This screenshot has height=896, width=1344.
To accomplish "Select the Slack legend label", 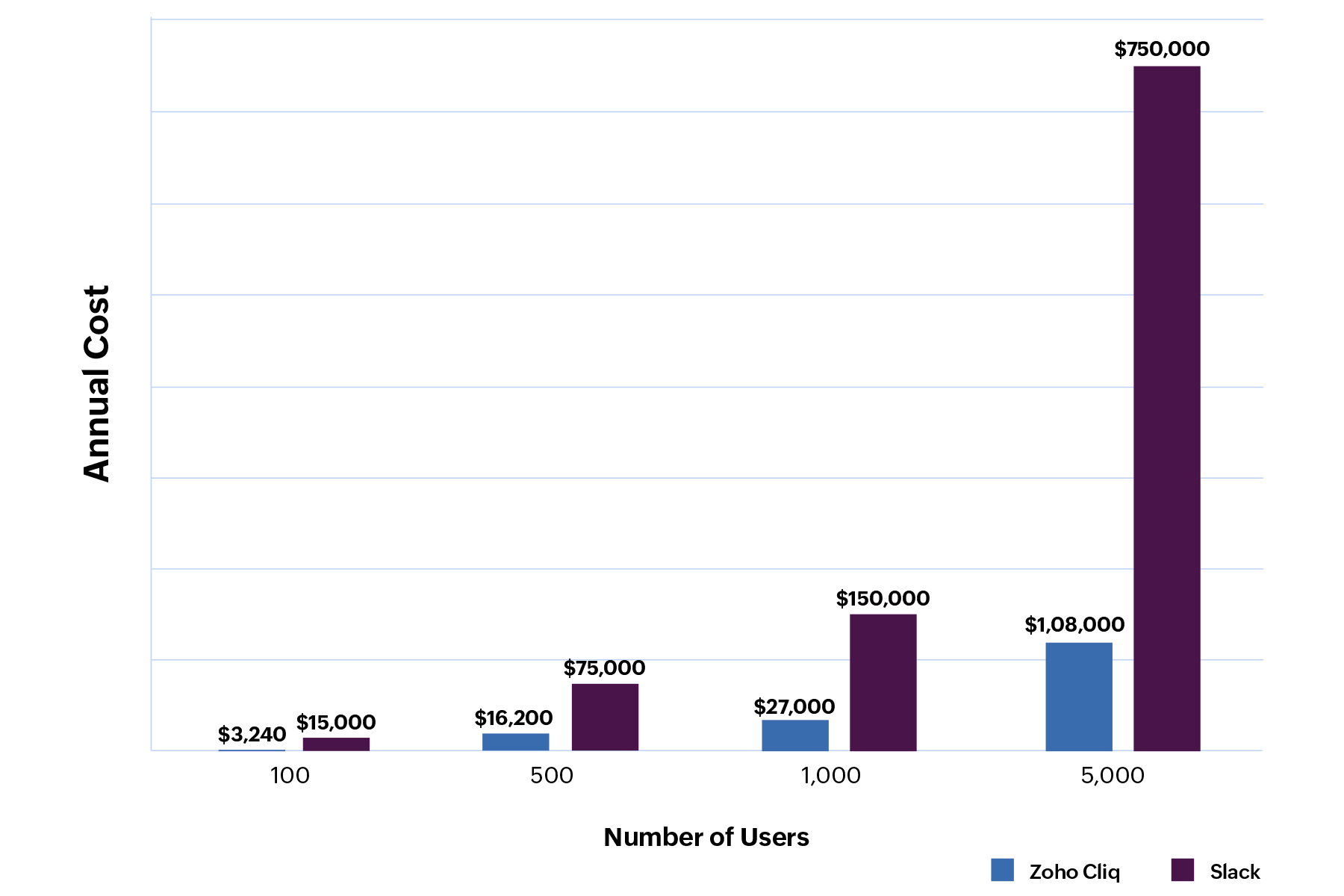I will click(1234, 872).
